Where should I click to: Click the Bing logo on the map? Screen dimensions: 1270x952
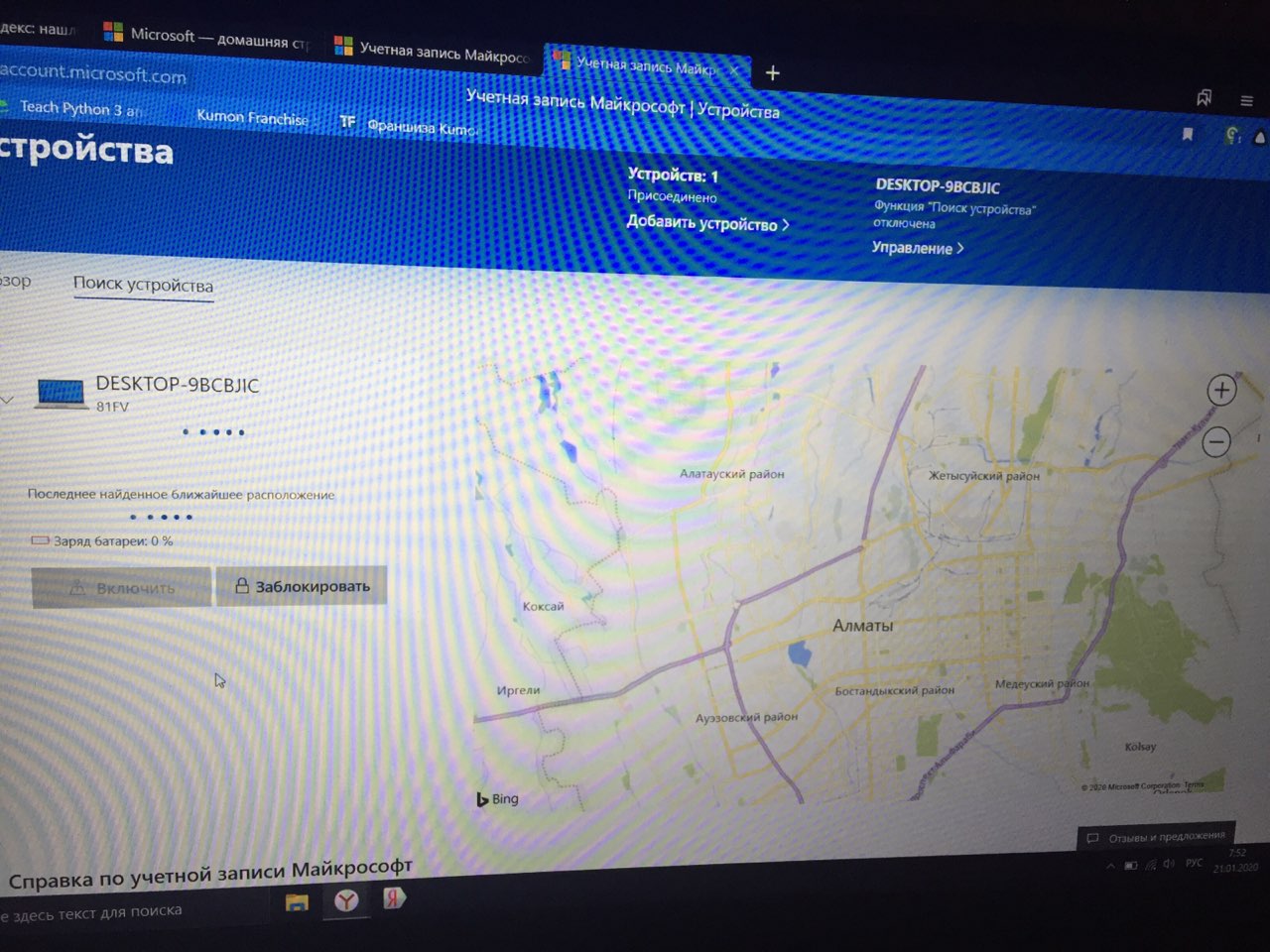pos(497,798)
